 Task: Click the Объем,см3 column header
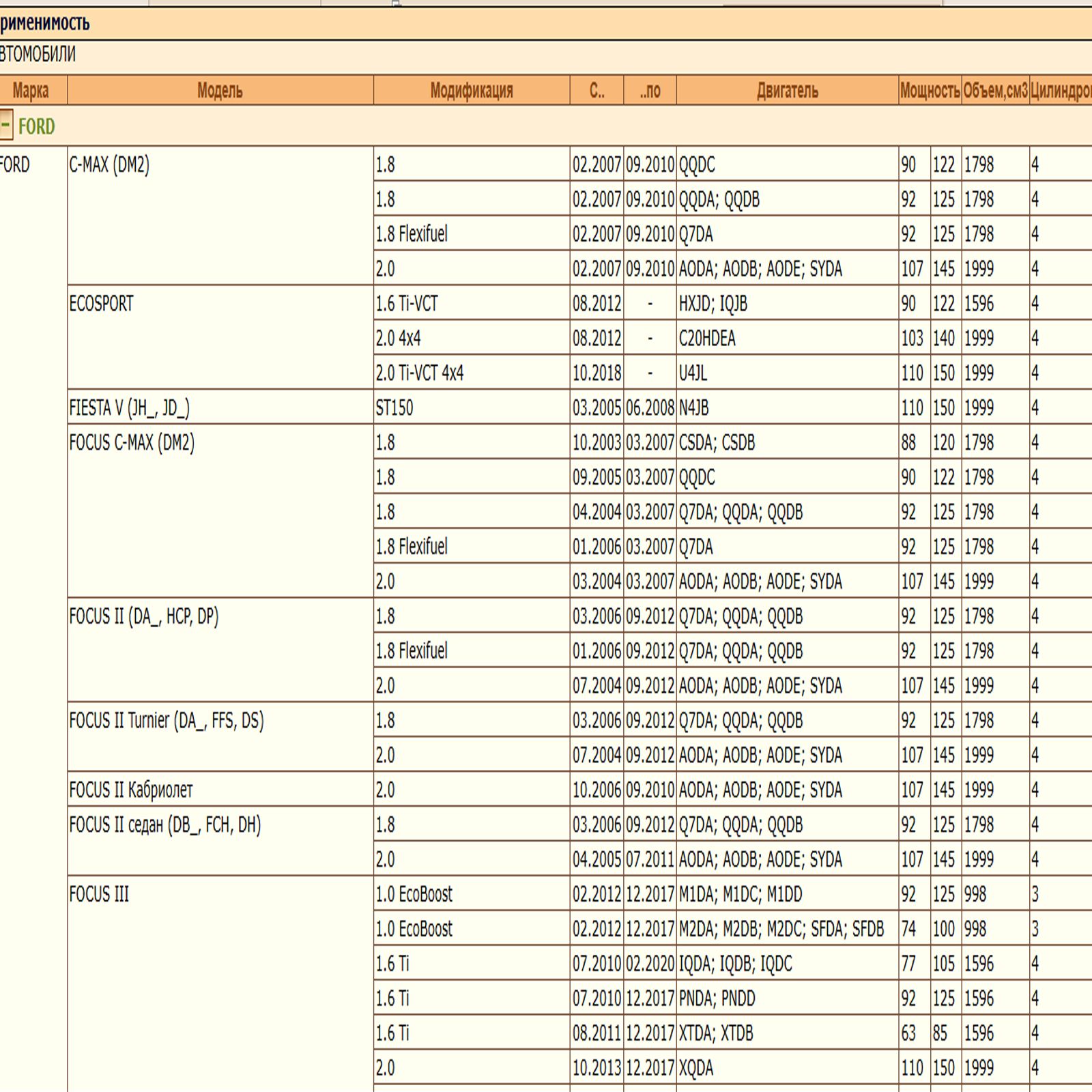click(995, 90)
